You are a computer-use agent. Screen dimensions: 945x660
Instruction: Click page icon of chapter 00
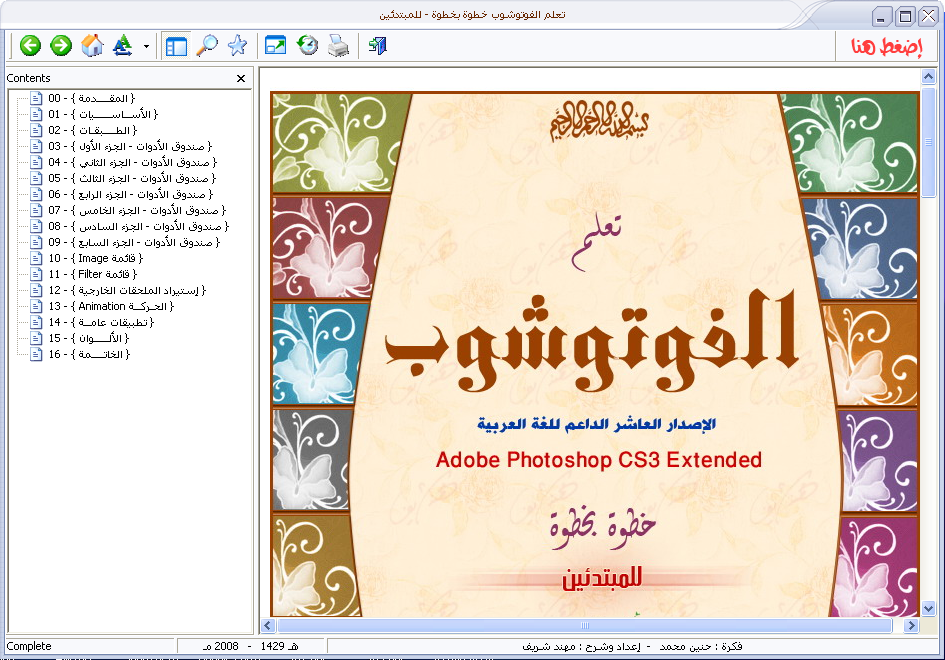coord(36,98)
